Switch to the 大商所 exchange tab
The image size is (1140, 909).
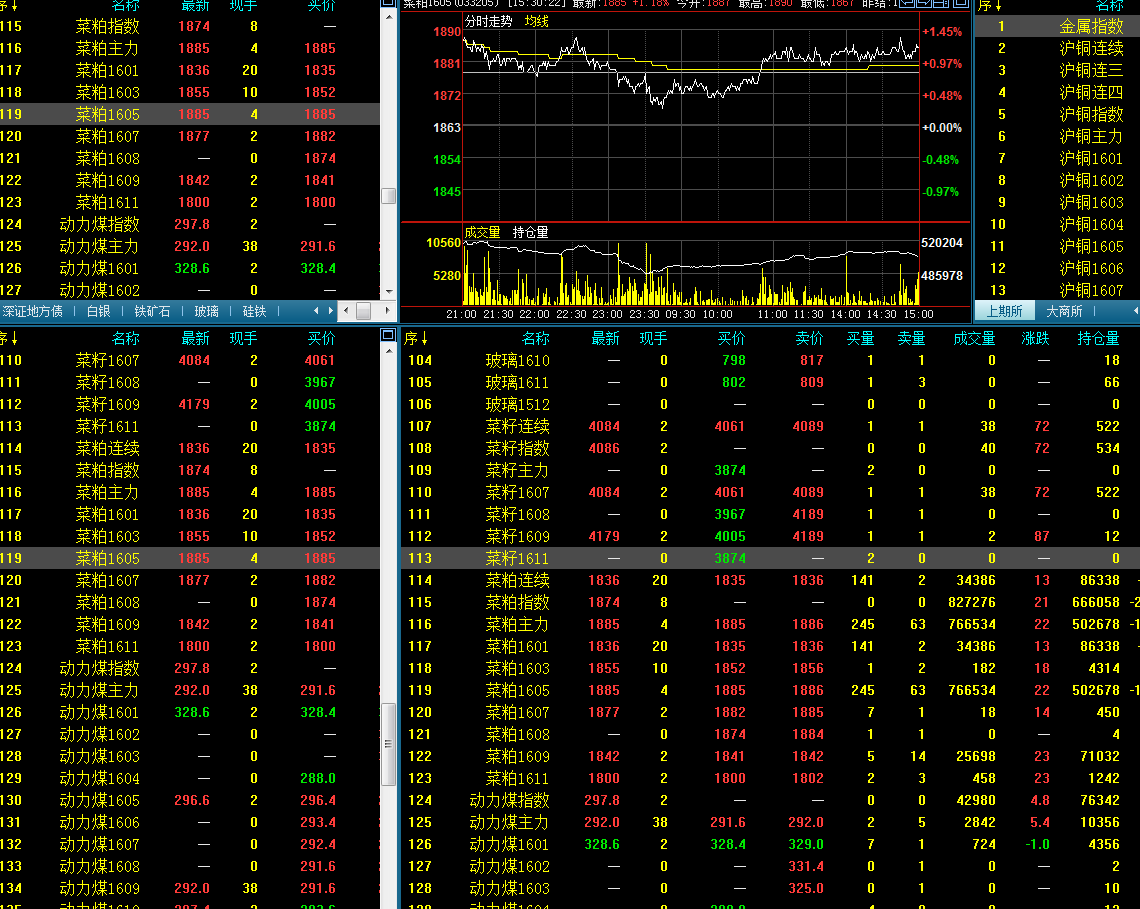[1064, 311]
